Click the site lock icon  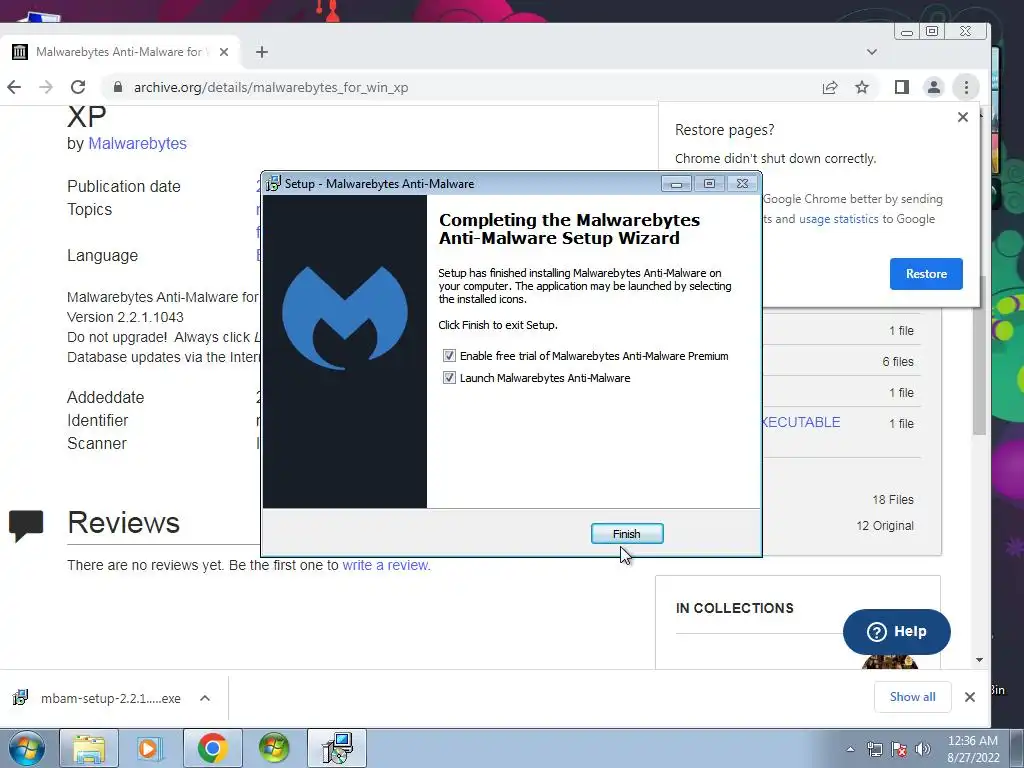118,87
